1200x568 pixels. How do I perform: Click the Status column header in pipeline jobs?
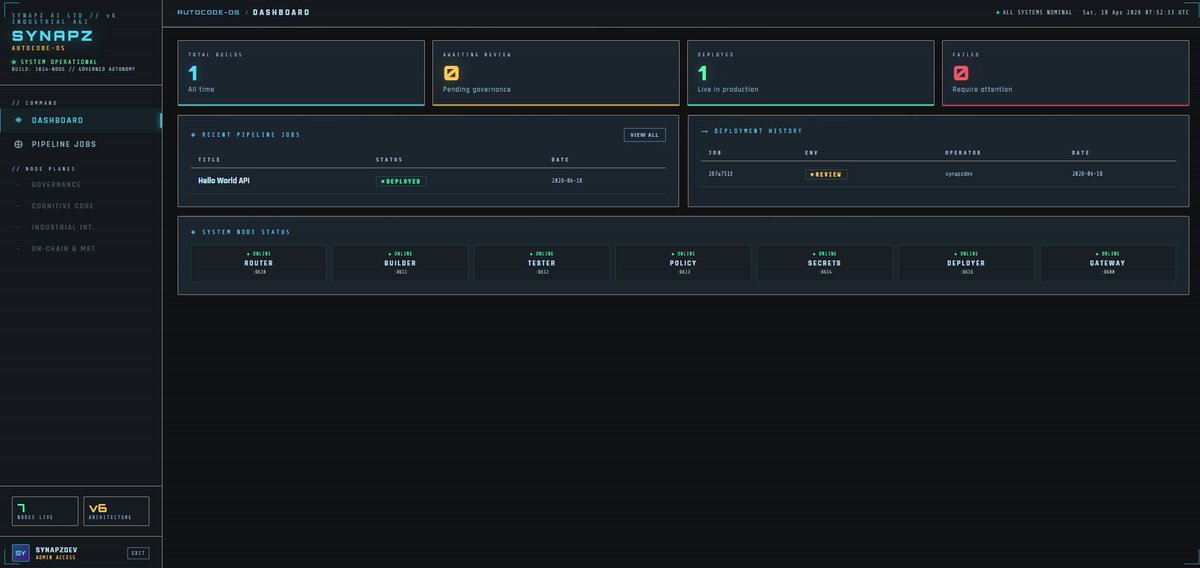pos(390,160)
